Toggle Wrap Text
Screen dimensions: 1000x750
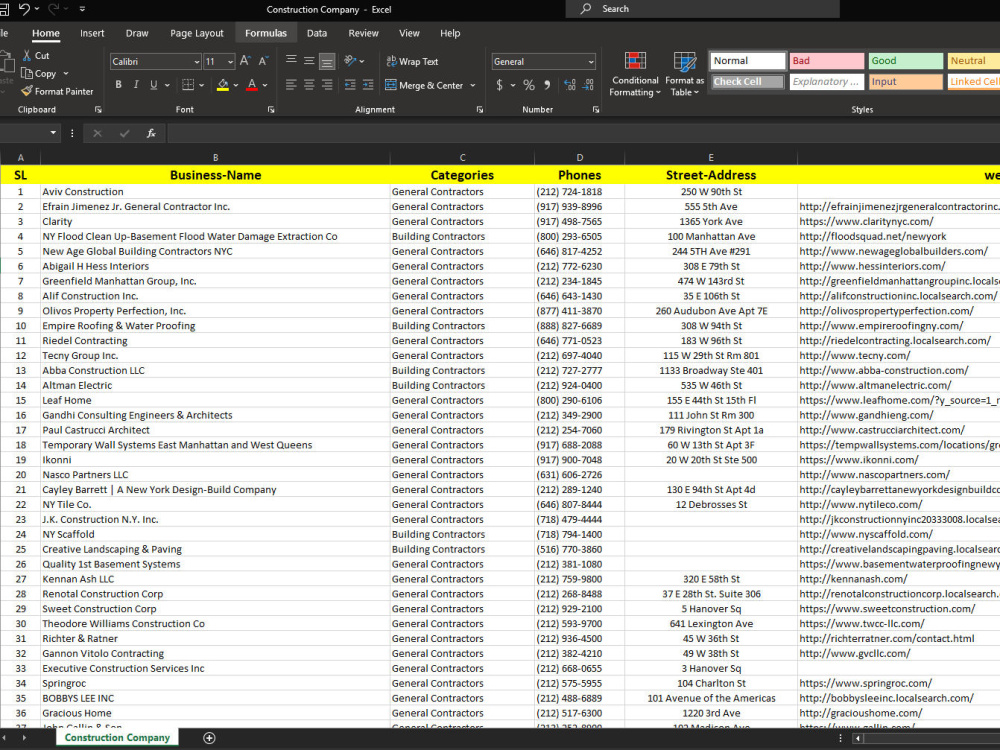pos(412,61)
